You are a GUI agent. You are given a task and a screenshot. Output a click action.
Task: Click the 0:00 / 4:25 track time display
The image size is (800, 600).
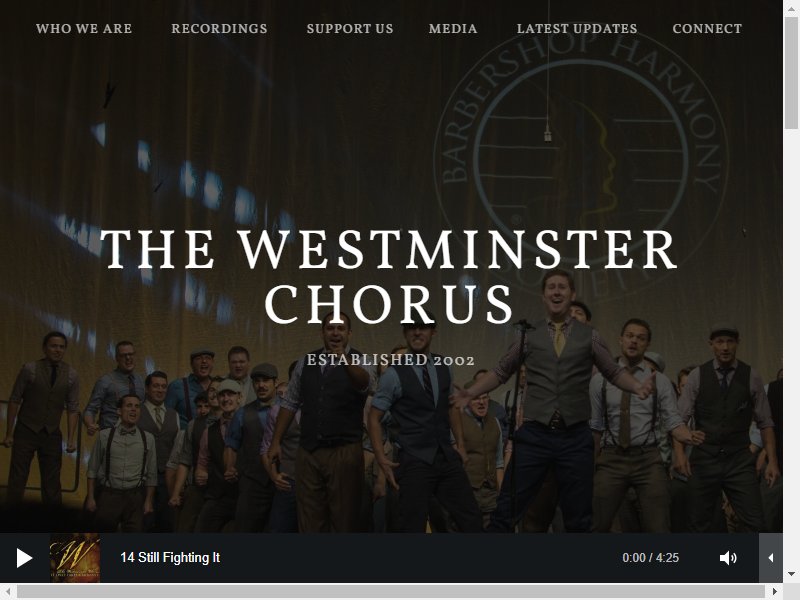click(x=651, y=558)
